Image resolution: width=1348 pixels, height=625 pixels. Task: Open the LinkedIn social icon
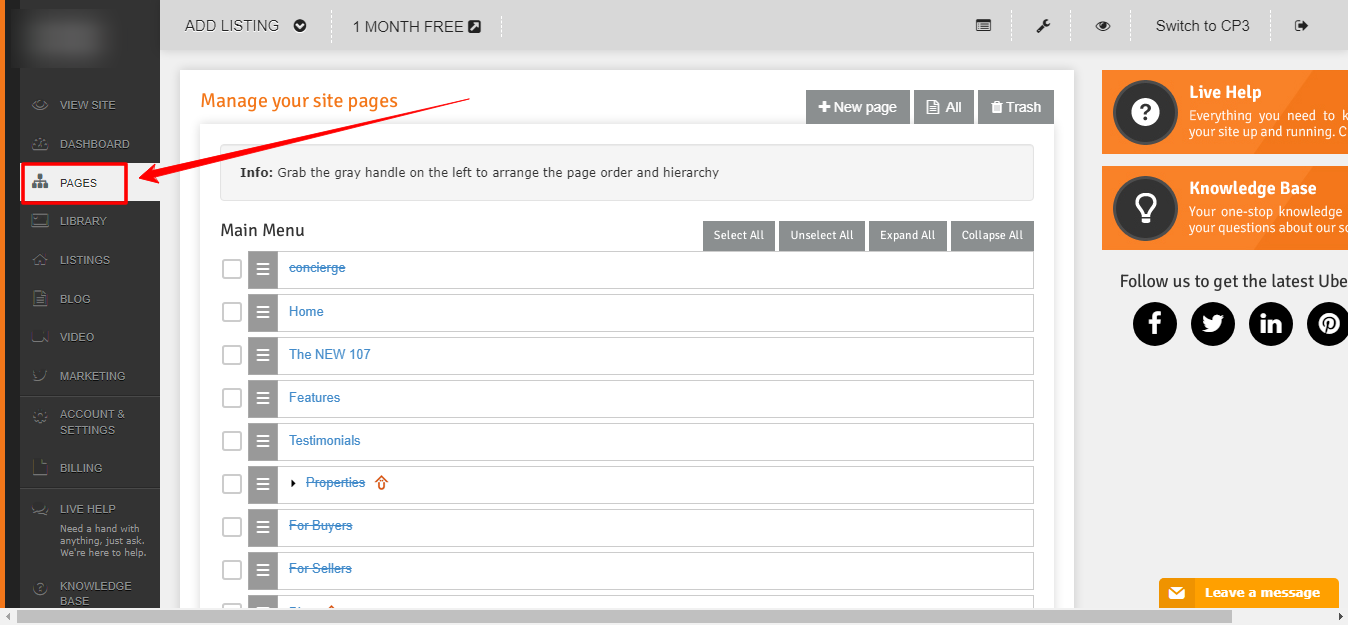(1271, 324)
